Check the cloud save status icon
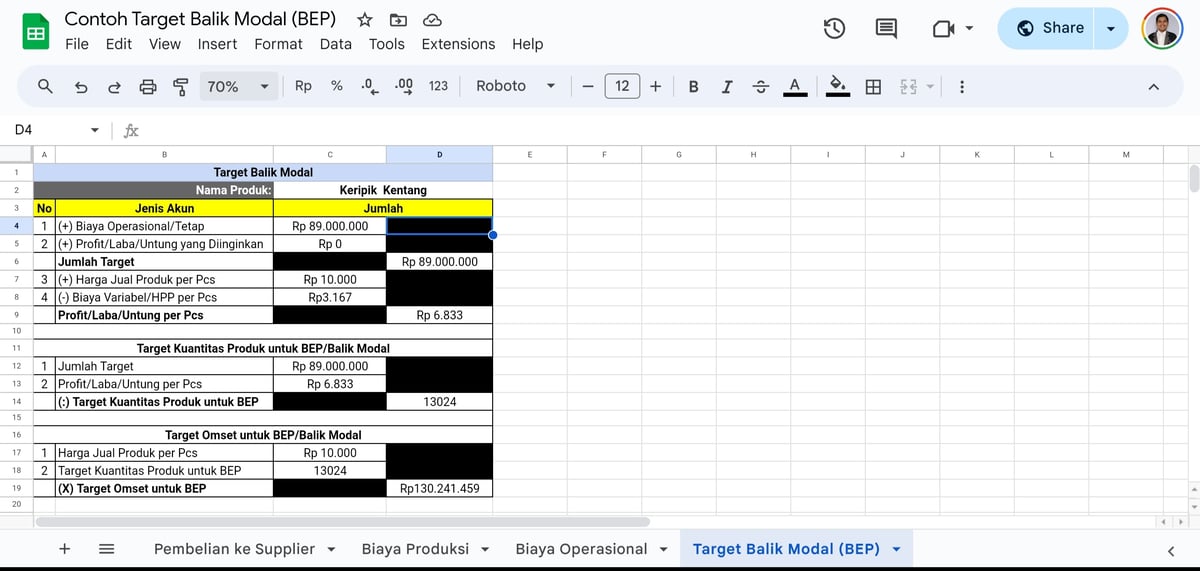The image size is (1200, 571). click(432, 20)
